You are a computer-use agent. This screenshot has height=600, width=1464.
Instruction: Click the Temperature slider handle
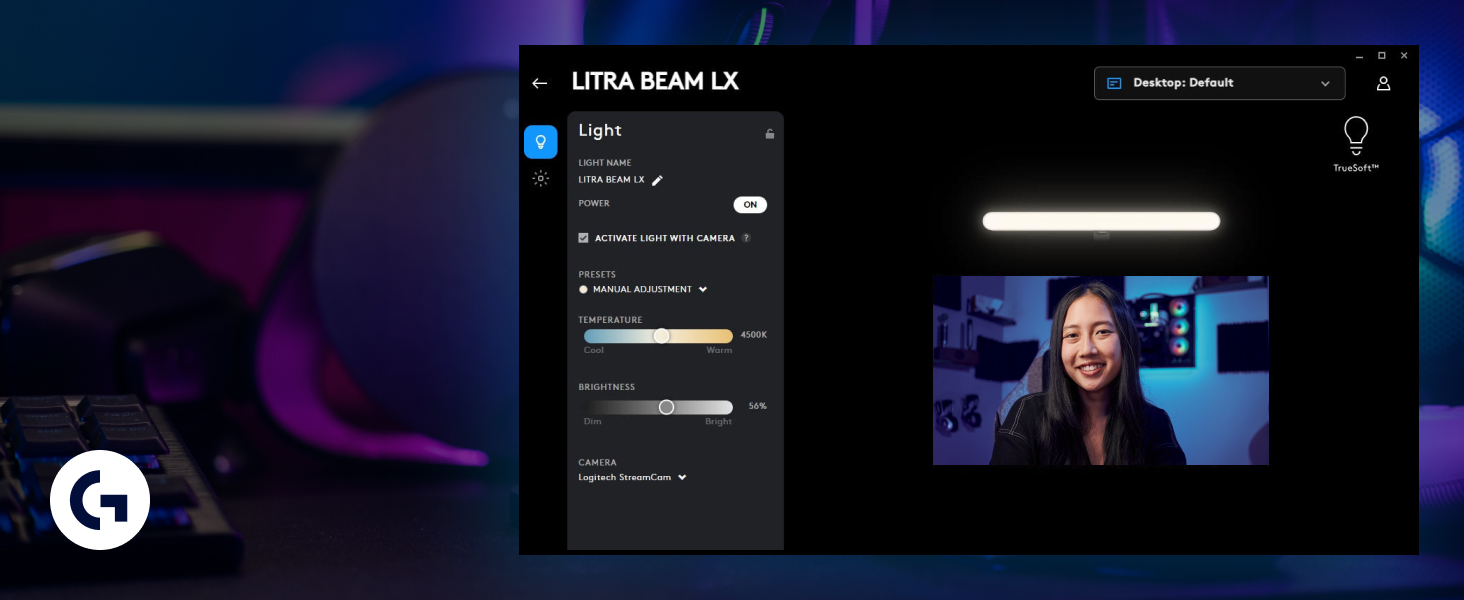[661, 336]
